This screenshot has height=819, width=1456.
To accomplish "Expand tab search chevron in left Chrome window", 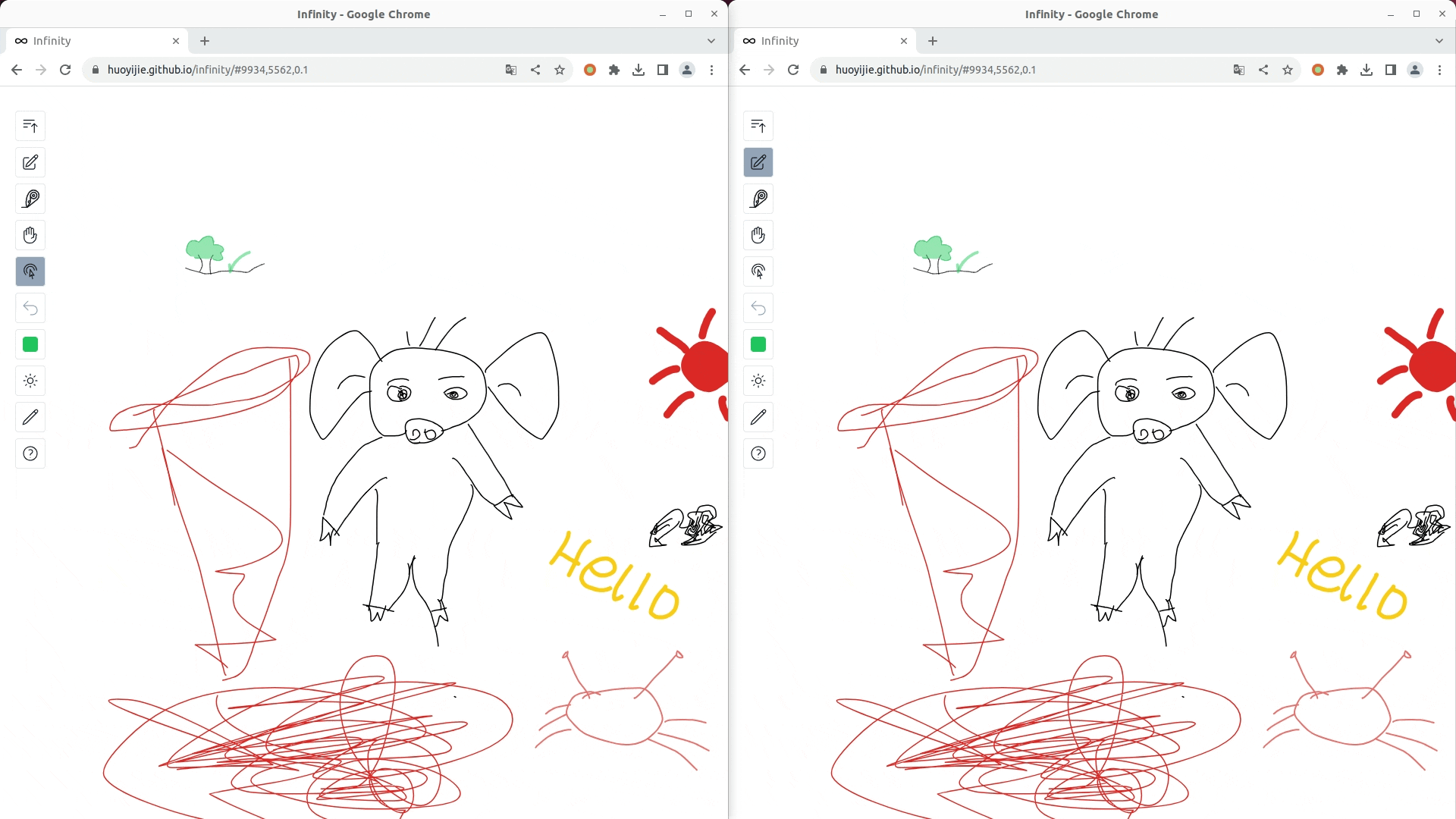I will pyautogui.click(x=711, y=41).
